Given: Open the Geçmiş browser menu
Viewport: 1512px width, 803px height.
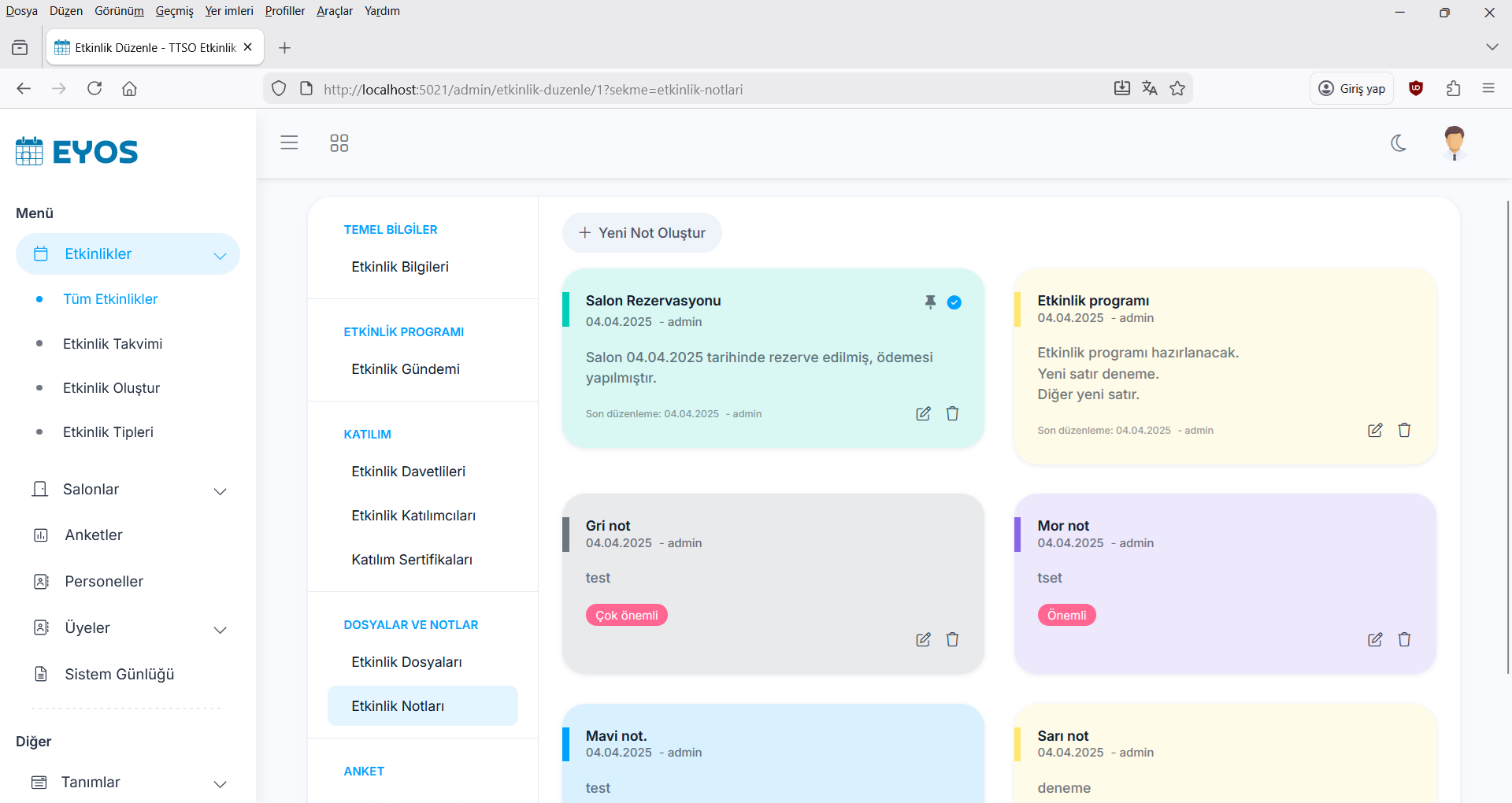Looking at the screenshot, I should coord(174,11).
